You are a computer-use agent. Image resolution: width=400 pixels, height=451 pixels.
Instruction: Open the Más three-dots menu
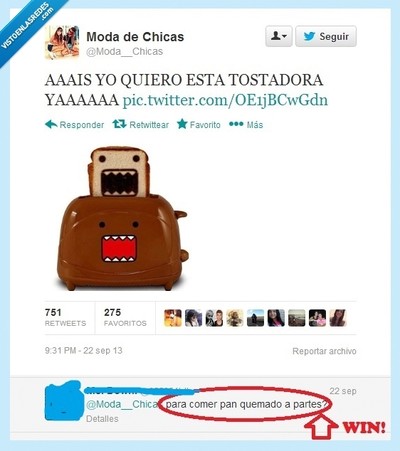point(236,124)
